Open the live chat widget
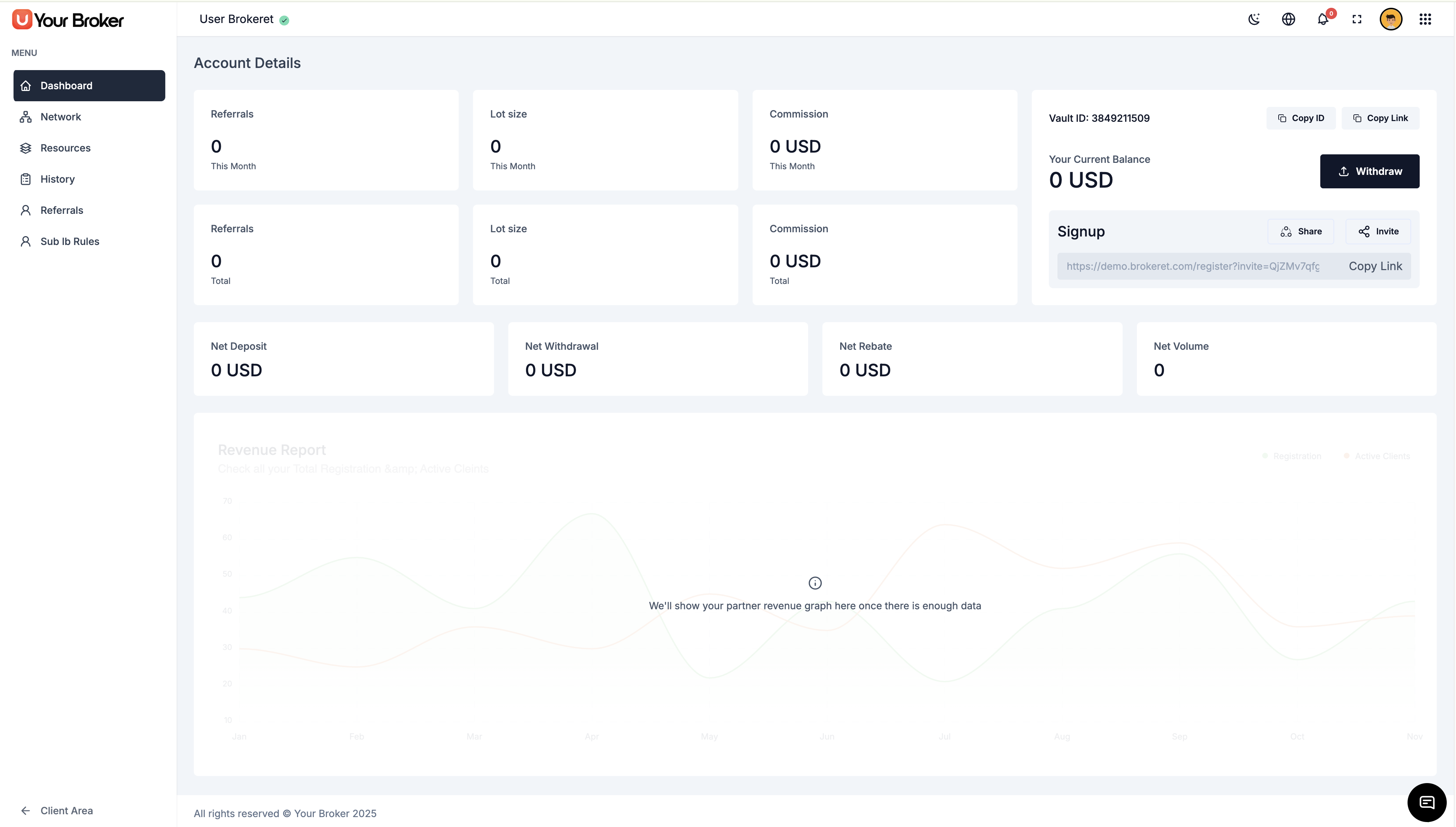Image resolution: width=1456 pixels, height=827 pixels. coord(1427,802)
